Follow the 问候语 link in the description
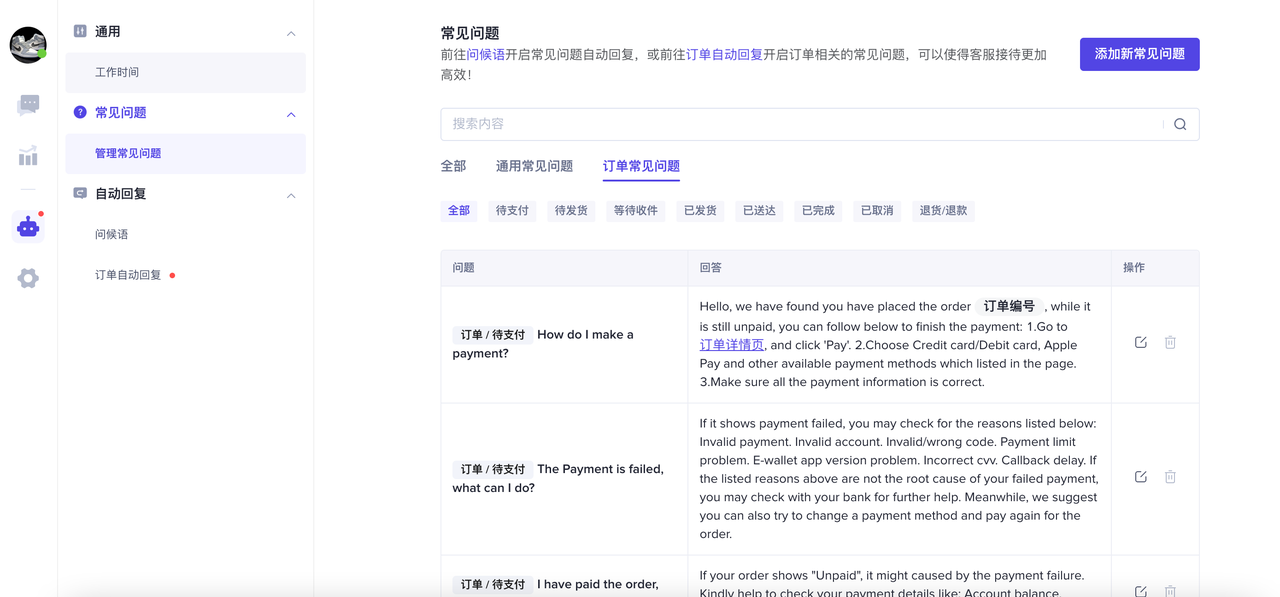1280x597 pixels. (x=486, y=55)
